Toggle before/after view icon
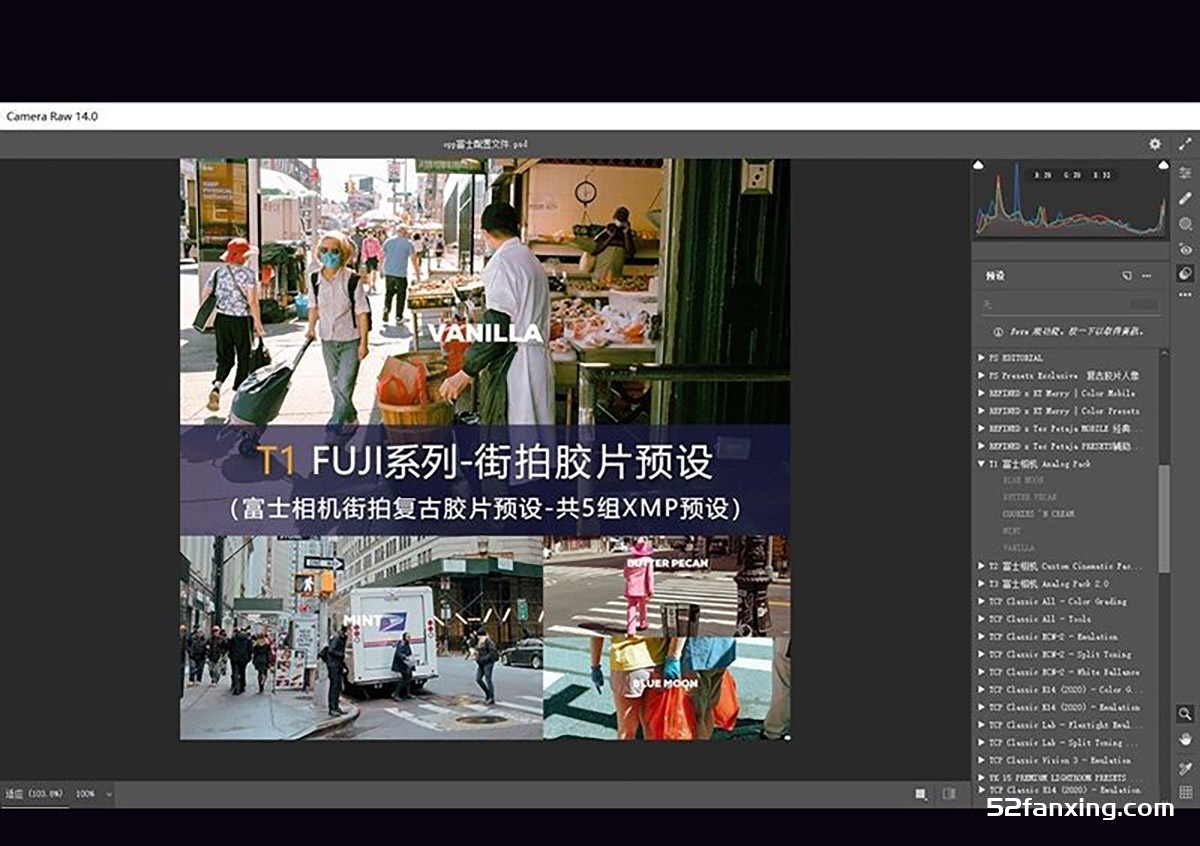The height and width of the screenshot is (846, 1200). click(920, 794)
